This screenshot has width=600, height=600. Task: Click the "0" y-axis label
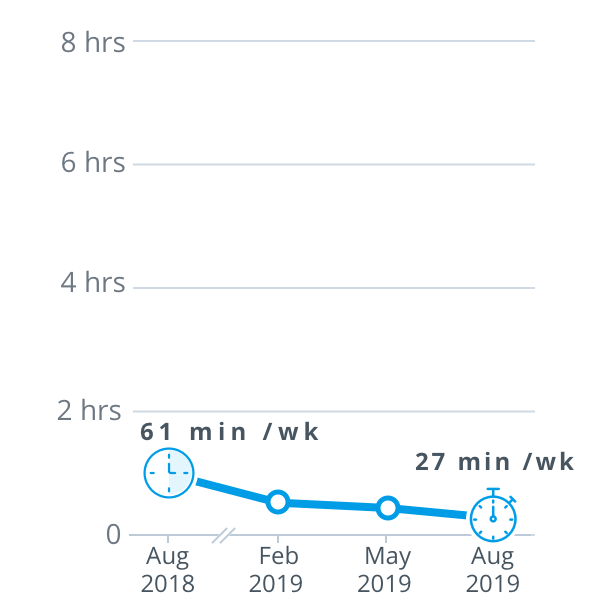tap(113, 535)
